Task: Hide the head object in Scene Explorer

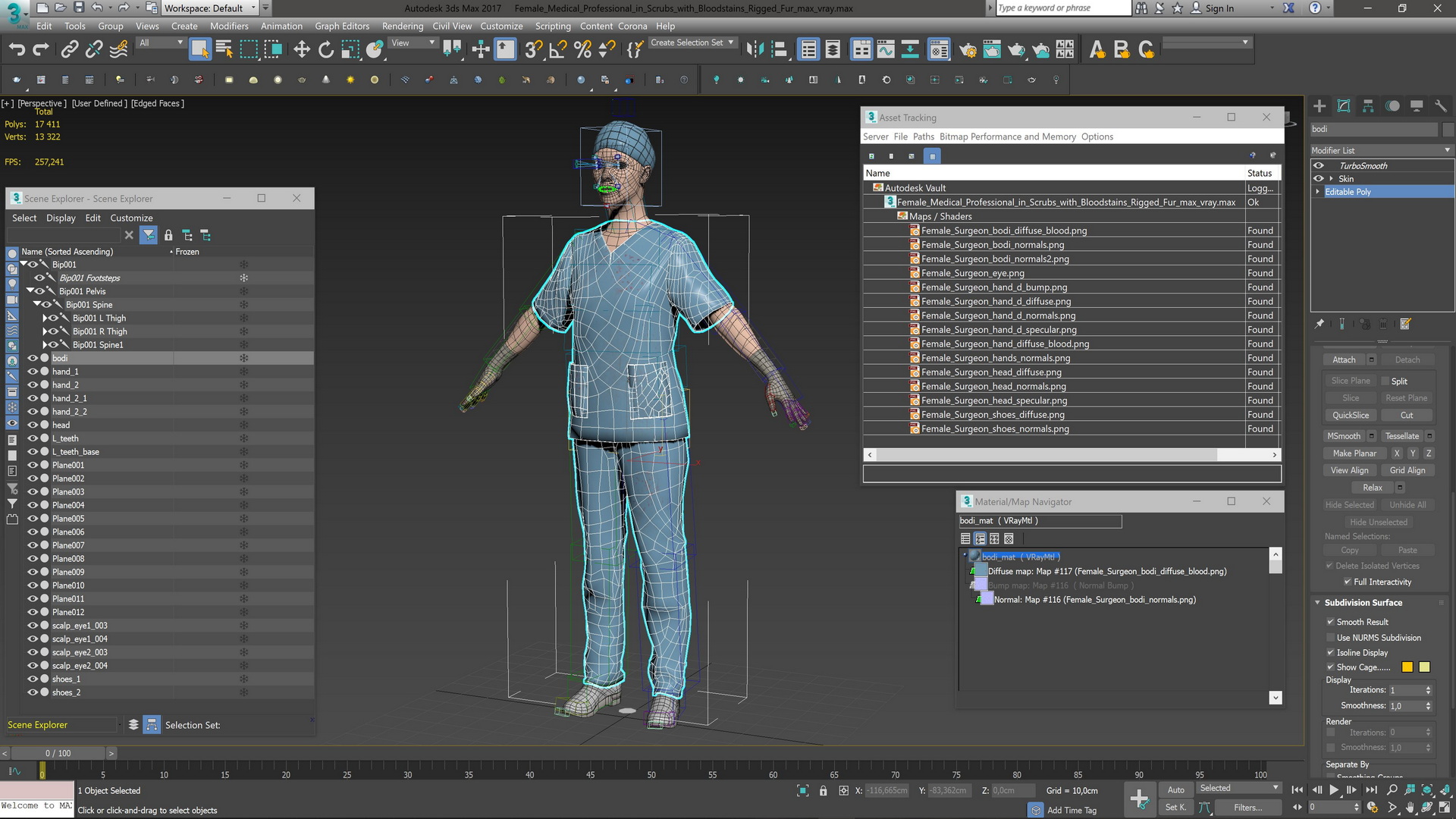Action: pos(33,425)
